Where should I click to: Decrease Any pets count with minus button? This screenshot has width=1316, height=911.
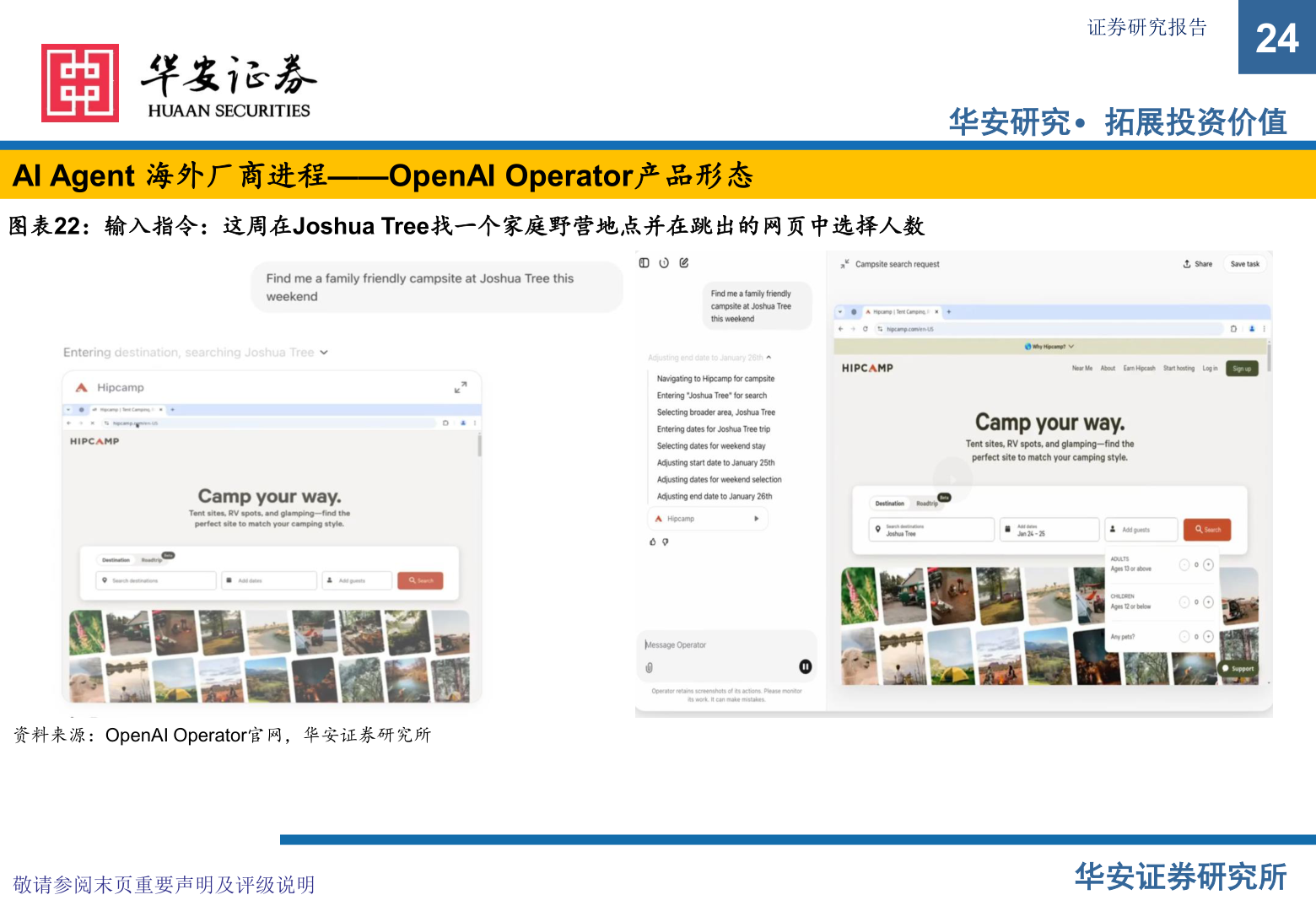1184,636
